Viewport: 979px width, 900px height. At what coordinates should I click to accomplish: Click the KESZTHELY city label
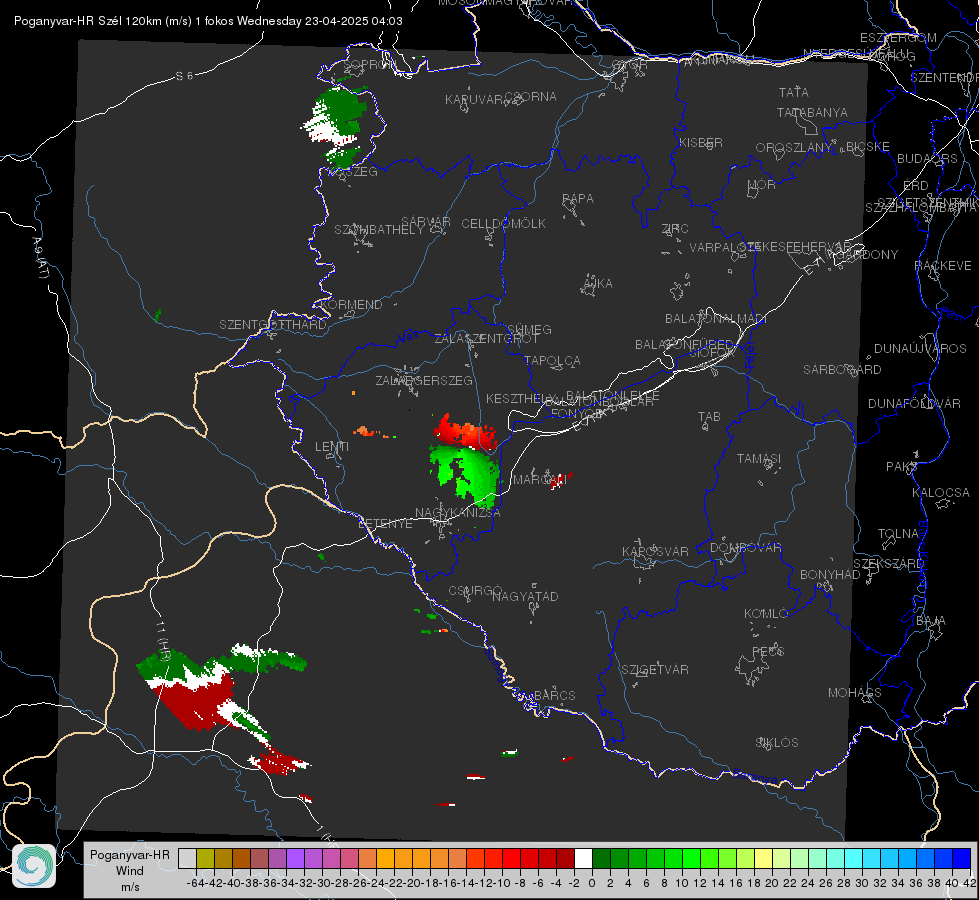click(521, 398)
